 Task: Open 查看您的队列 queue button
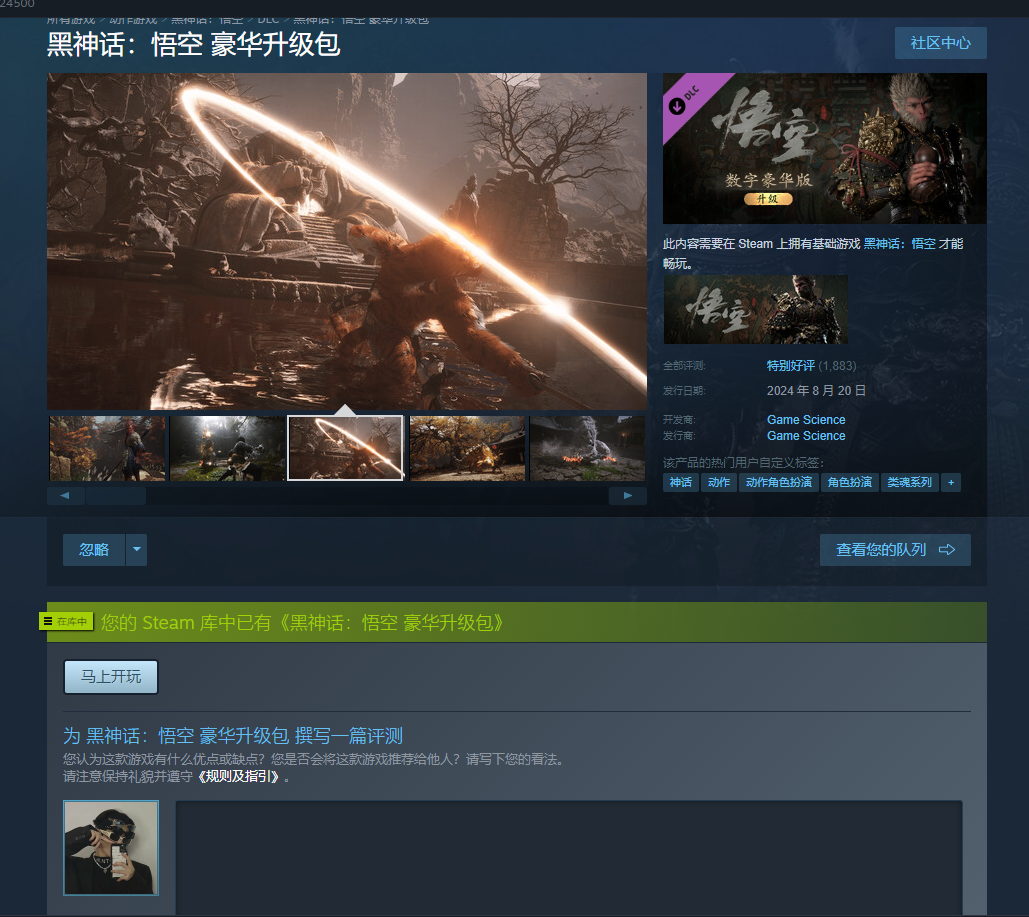click(895, 549)
